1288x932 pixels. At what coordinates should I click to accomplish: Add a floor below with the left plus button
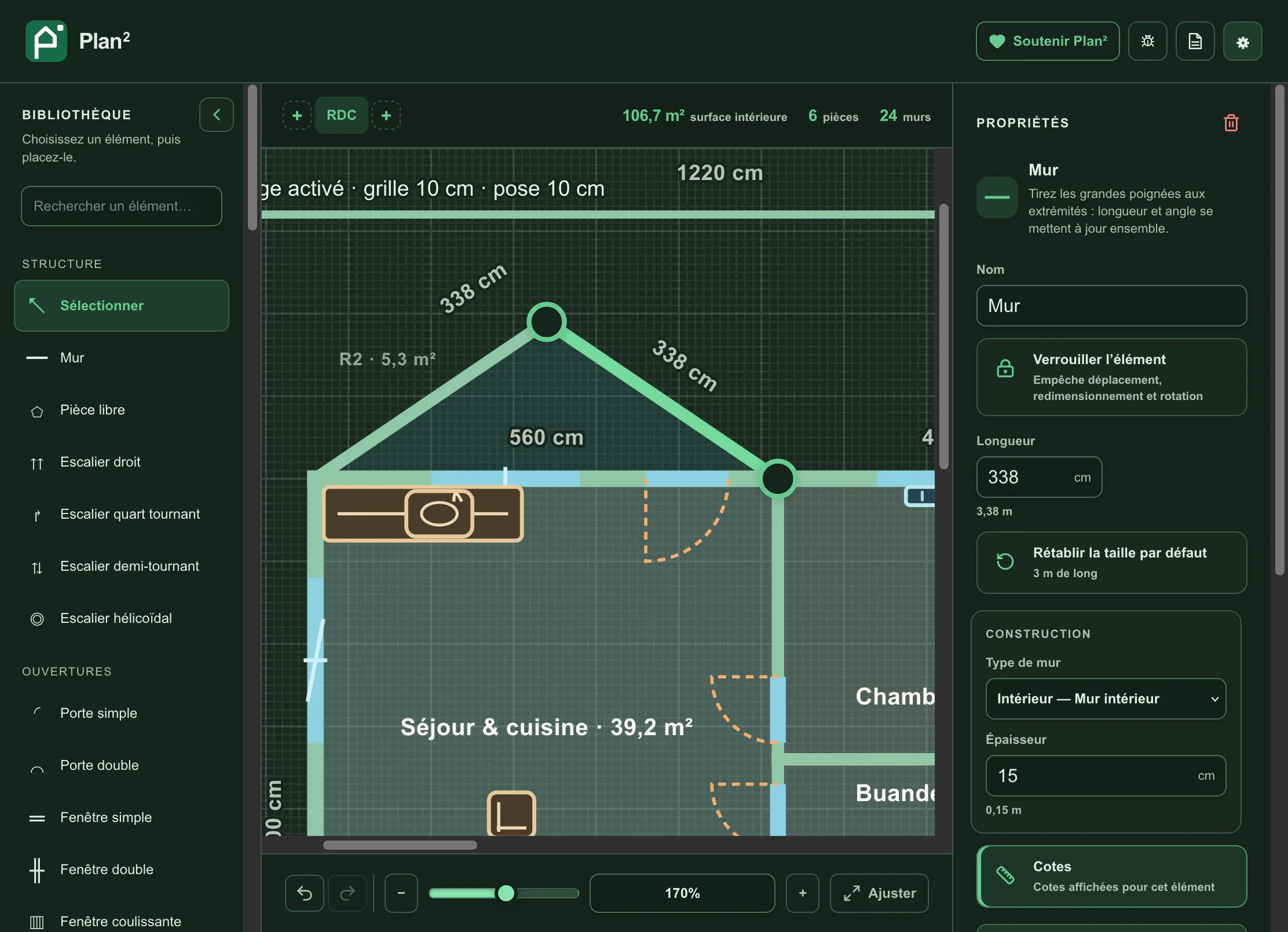pos(297,115)
